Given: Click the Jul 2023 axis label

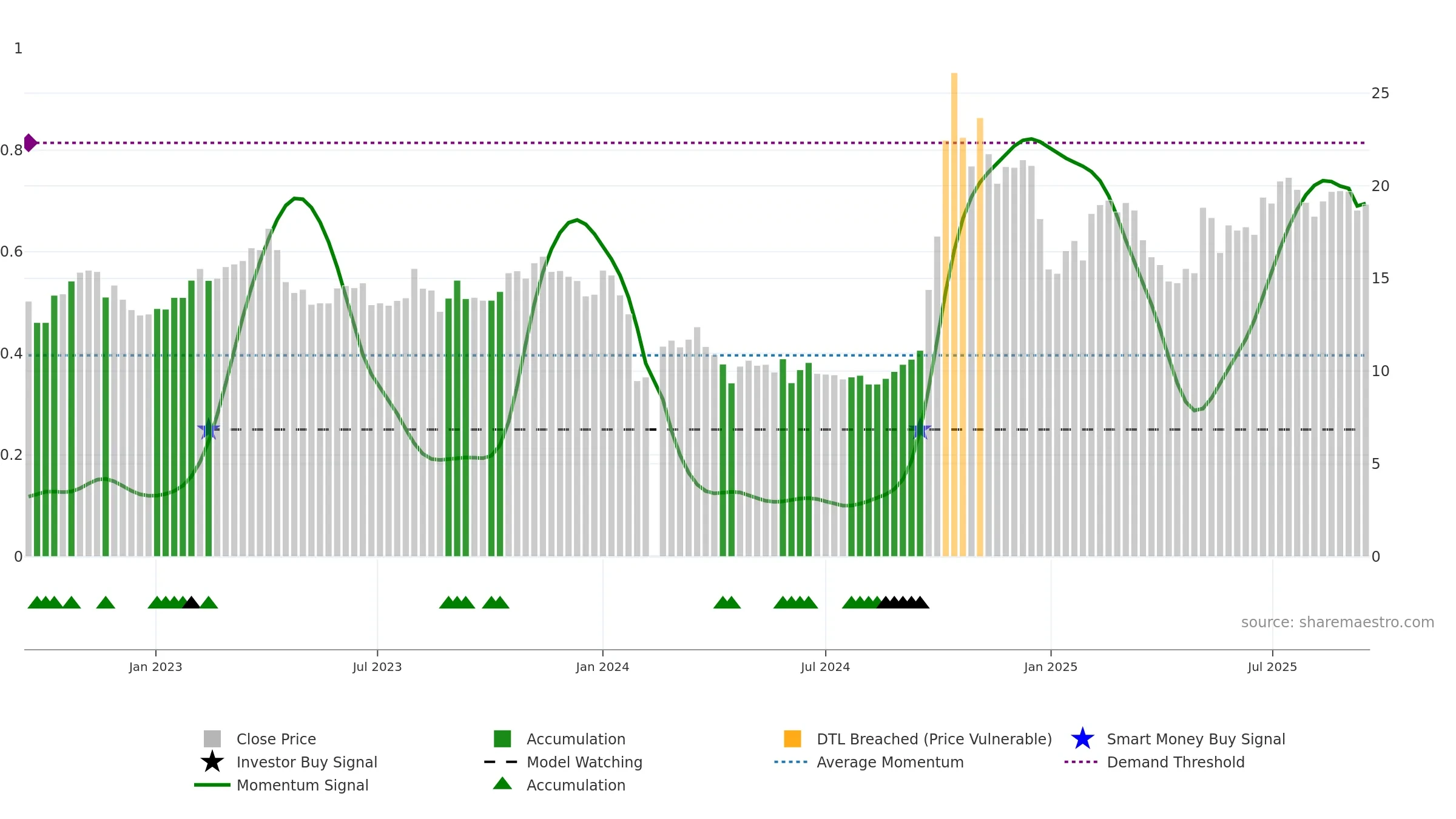Looking at the screenshot, I should (377, 667).
